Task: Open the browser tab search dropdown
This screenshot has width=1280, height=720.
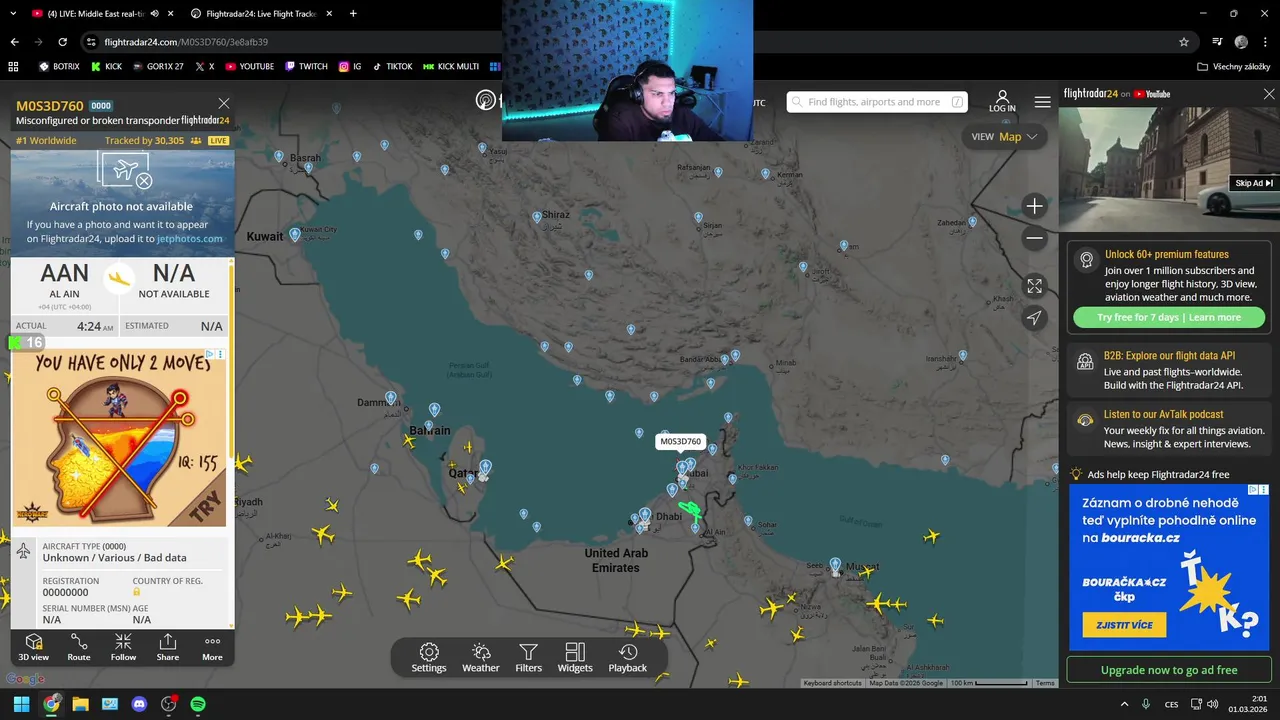Action: pyautogui.click(x=13, y=14)
